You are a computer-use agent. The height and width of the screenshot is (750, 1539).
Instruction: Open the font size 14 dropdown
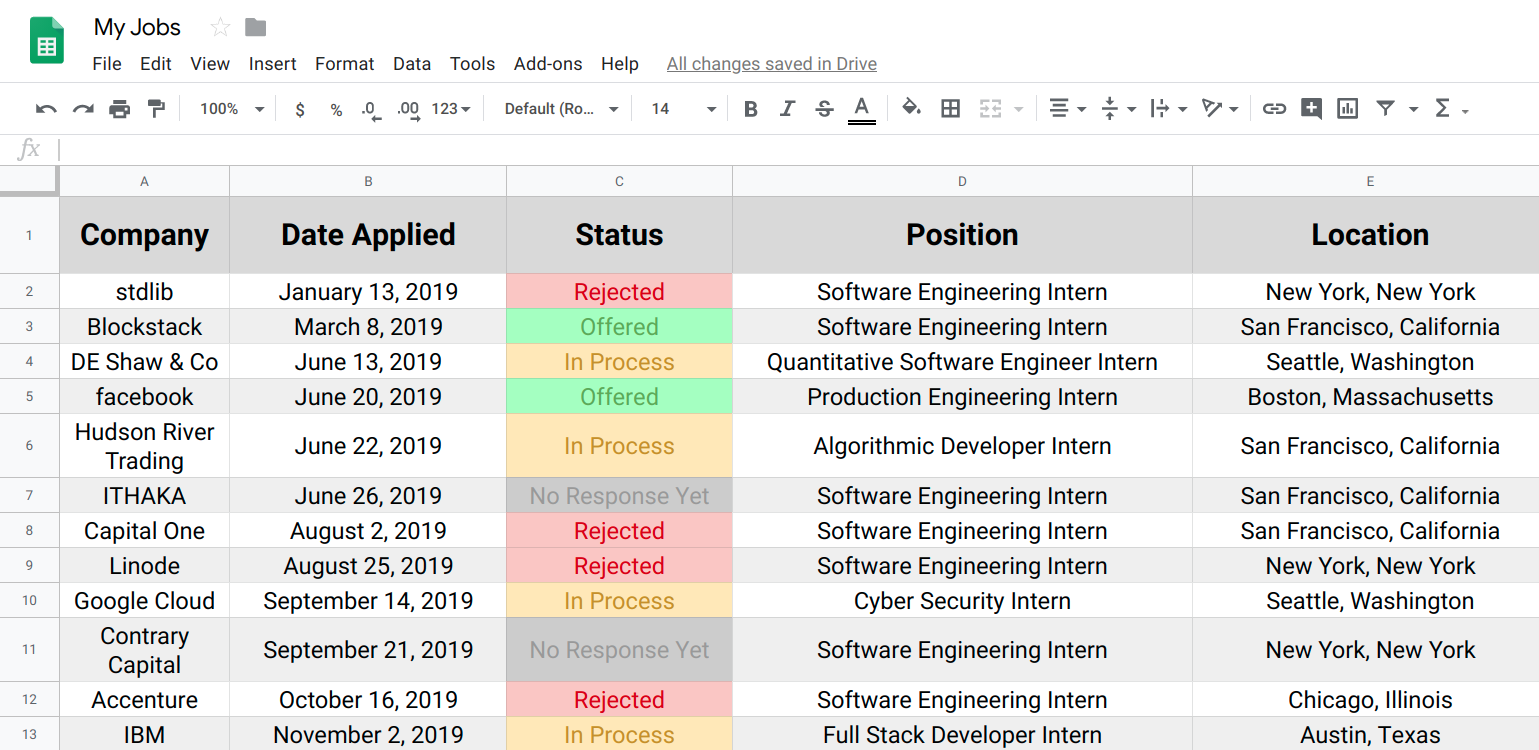(x=684, y=109)
